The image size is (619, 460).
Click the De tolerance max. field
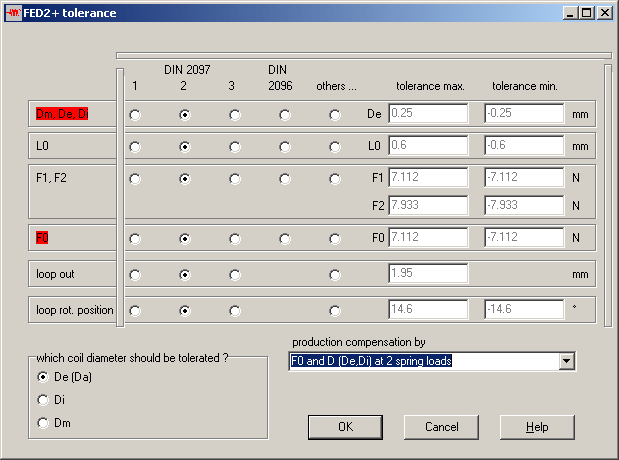click(x=428, y=114)
